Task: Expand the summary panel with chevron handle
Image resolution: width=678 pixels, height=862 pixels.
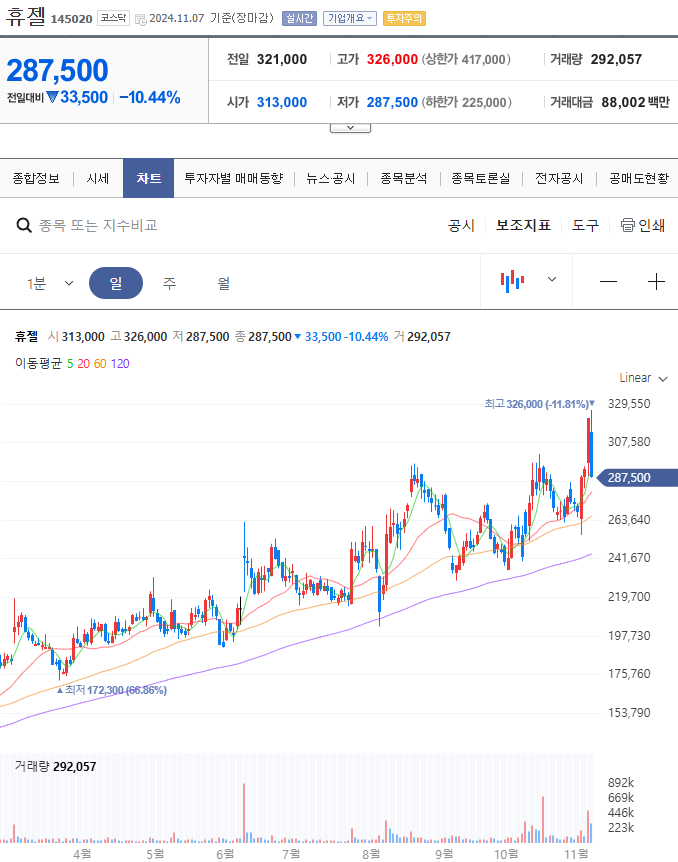Action: 350,128
